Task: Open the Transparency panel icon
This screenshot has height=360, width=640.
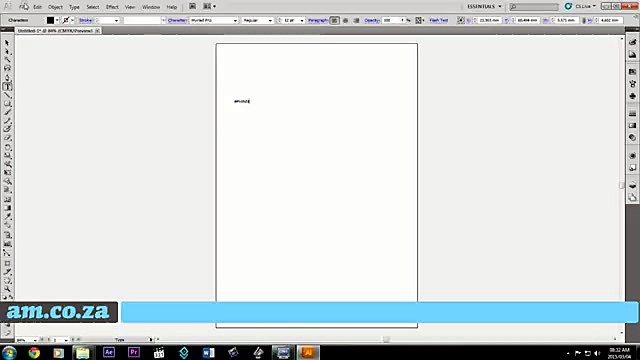Action: [x=632, y=138]
